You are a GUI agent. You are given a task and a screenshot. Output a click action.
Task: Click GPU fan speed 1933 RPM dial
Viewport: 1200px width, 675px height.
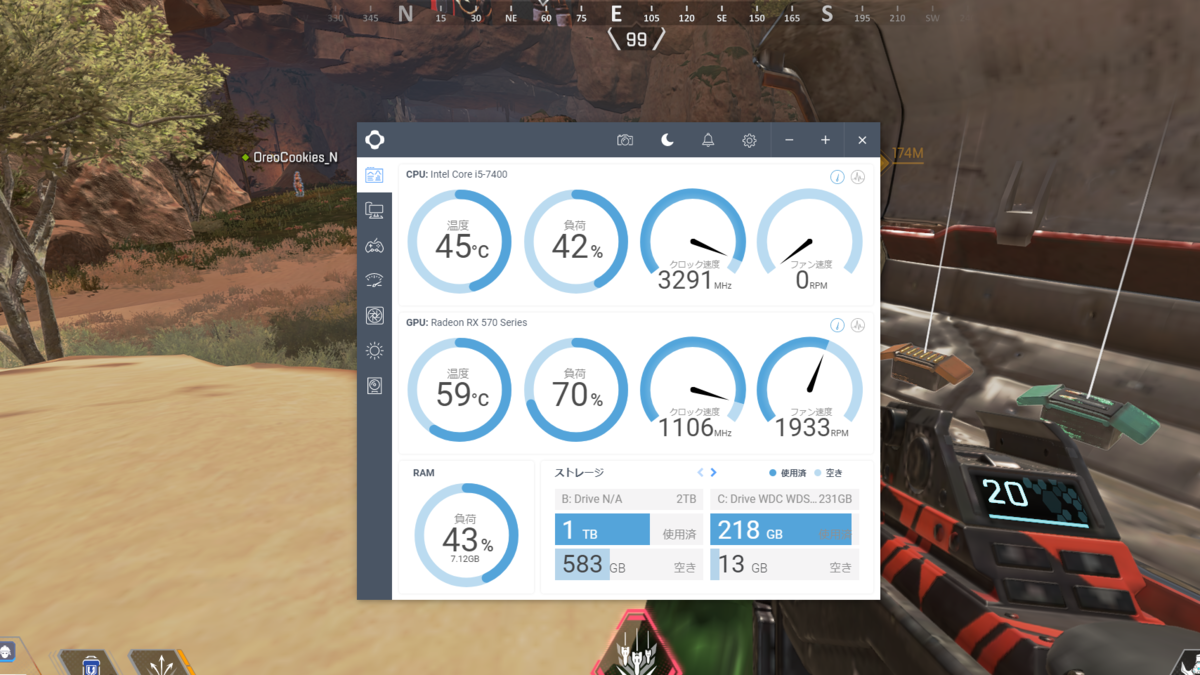pos(810,390)
